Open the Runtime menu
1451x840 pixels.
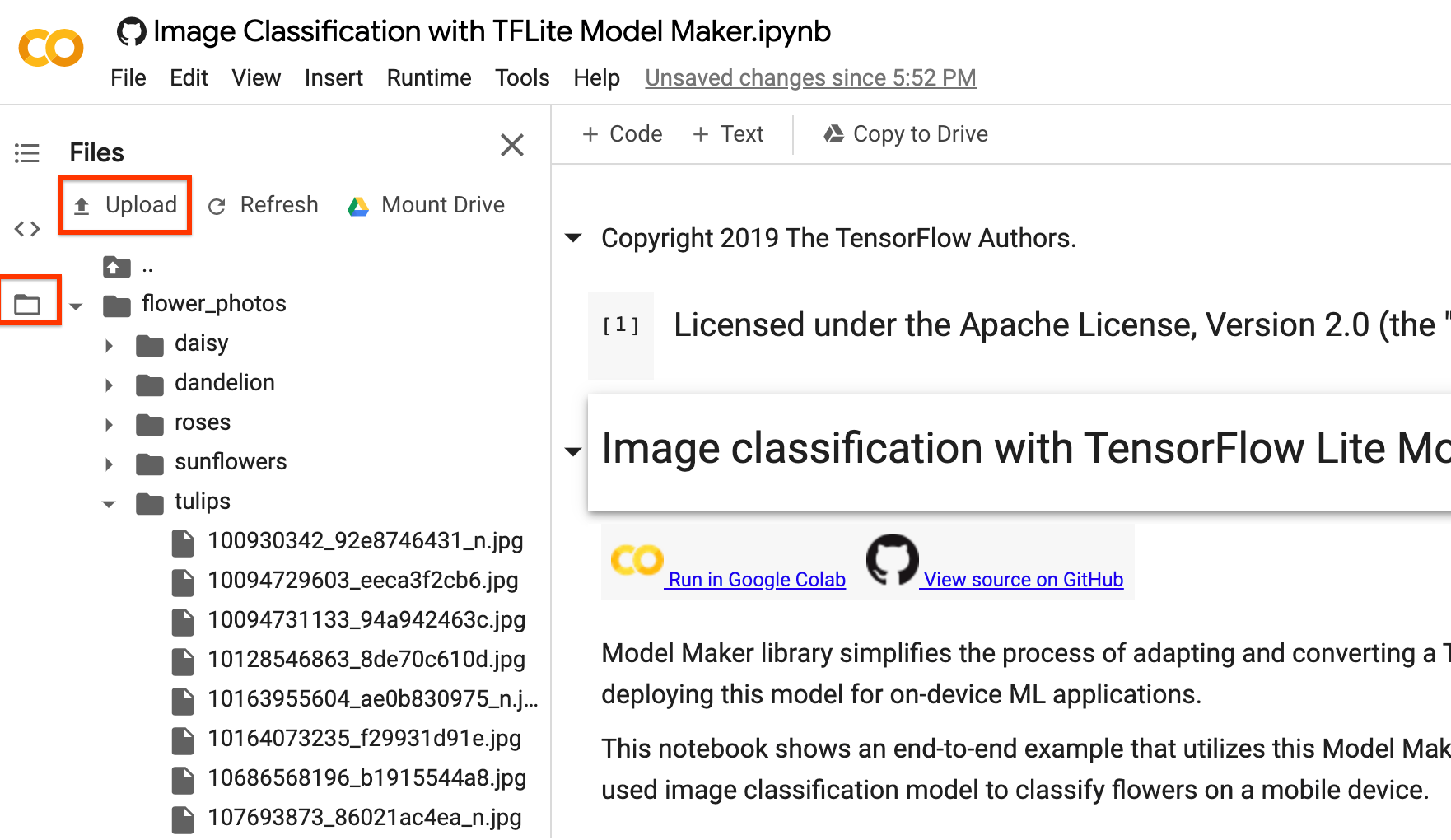(x=429, y=78)
